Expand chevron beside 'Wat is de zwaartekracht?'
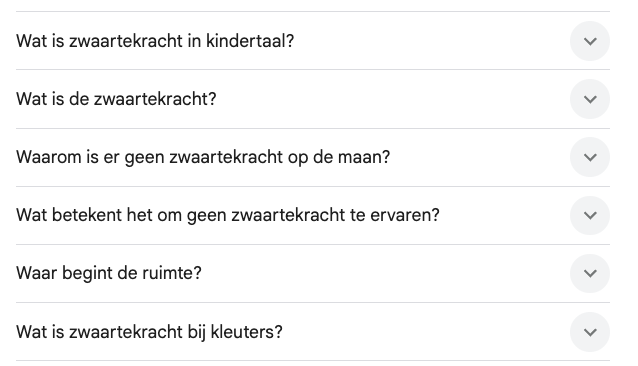Viewport: 638px width, 366px height. (590, 99)
